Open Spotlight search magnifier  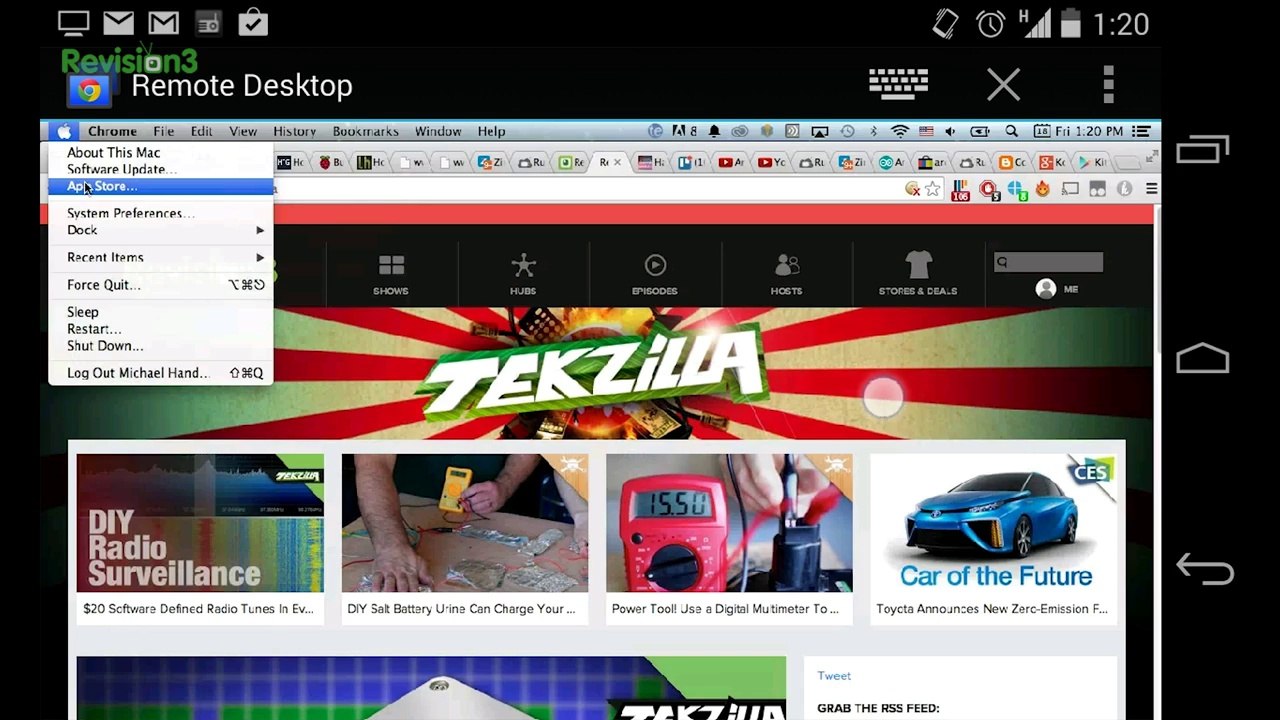tap(1011, 131)
